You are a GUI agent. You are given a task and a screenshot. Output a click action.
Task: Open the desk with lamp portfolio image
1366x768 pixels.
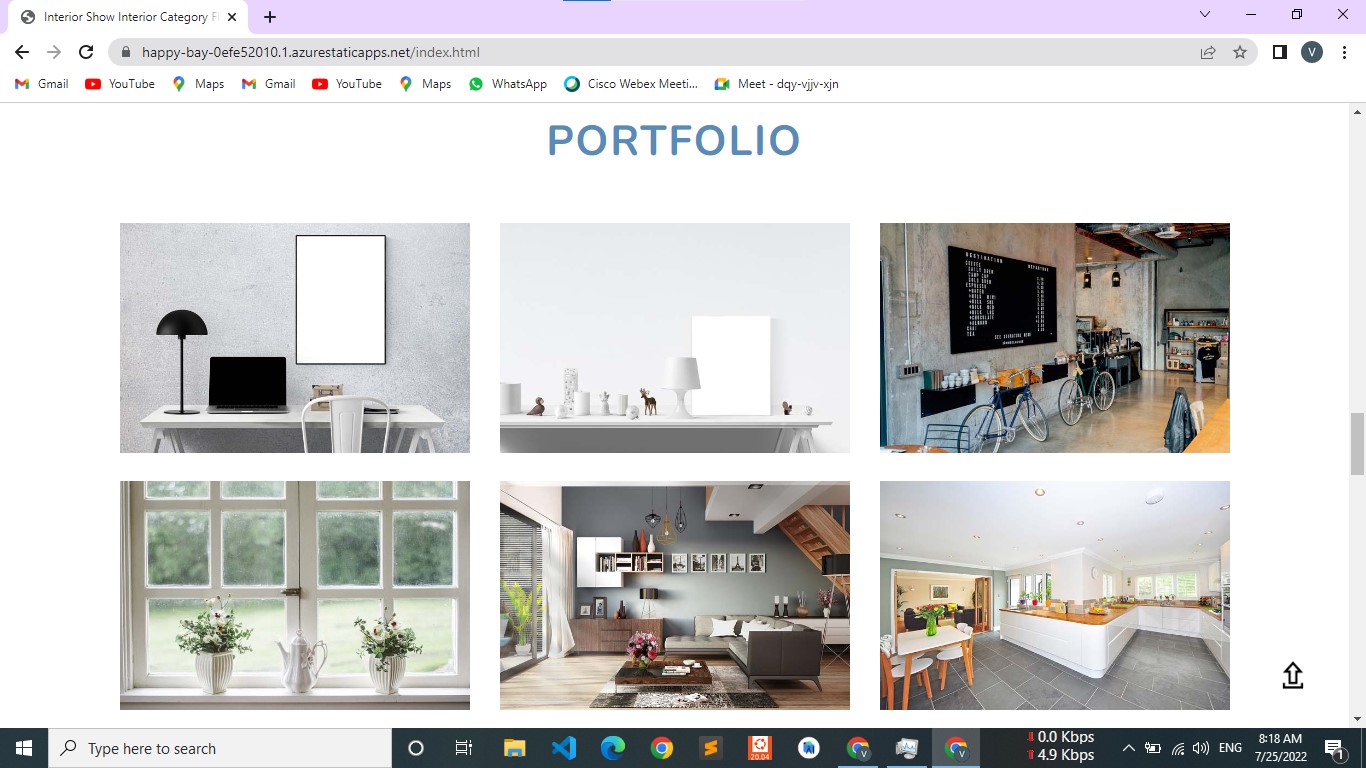[295, 338]
